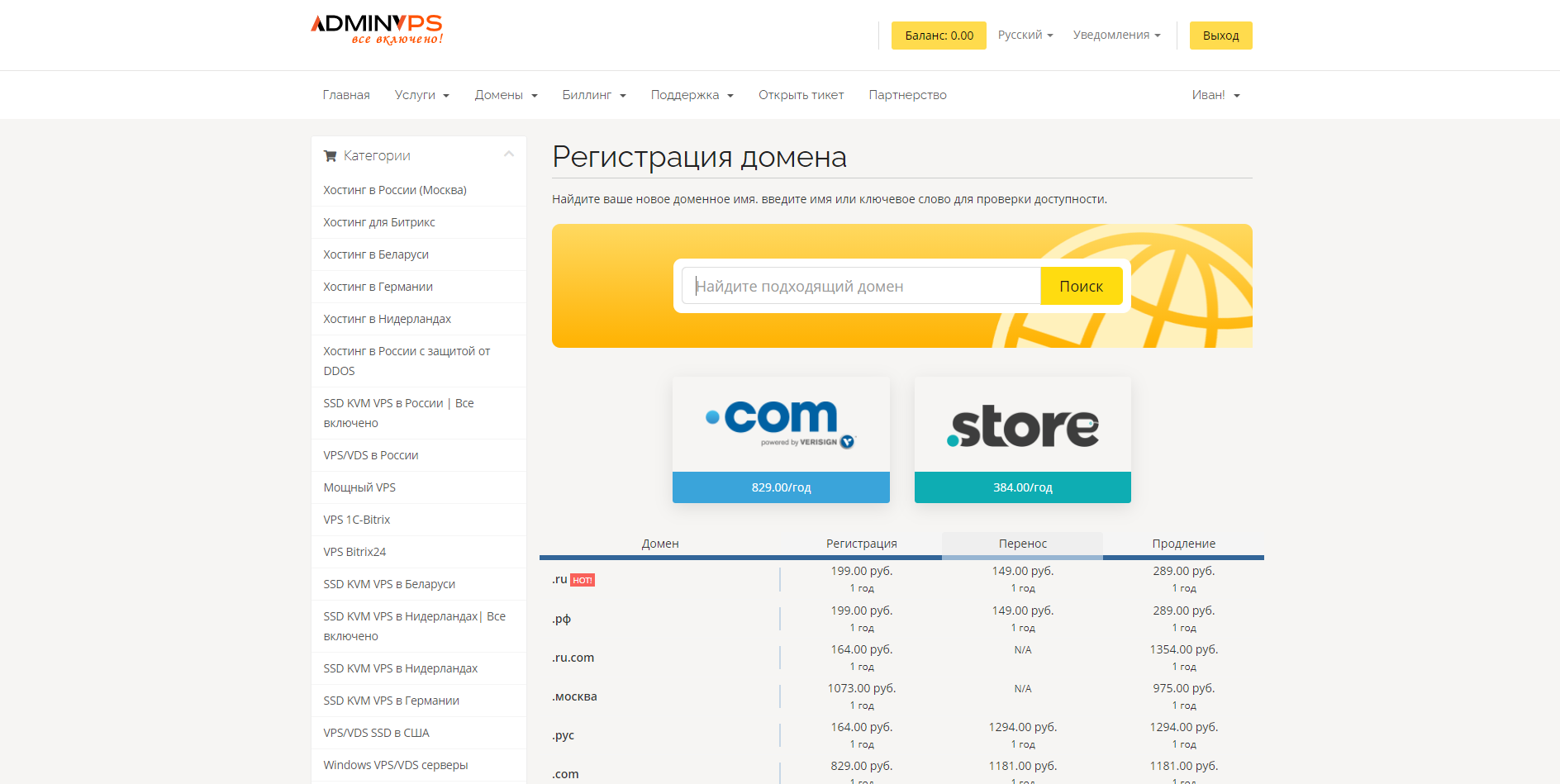Click the .рус domain row label

point(563,735)
